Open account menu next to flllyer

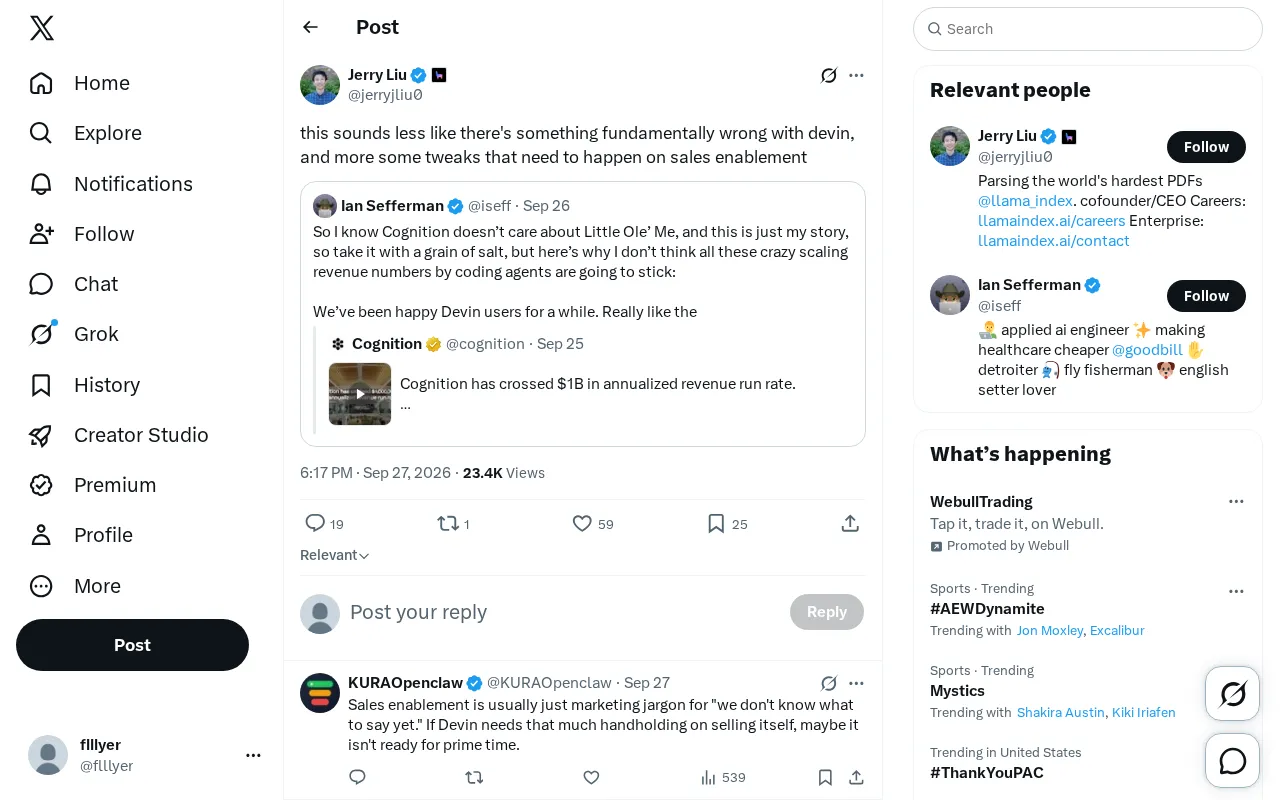(x=253, y=755)
